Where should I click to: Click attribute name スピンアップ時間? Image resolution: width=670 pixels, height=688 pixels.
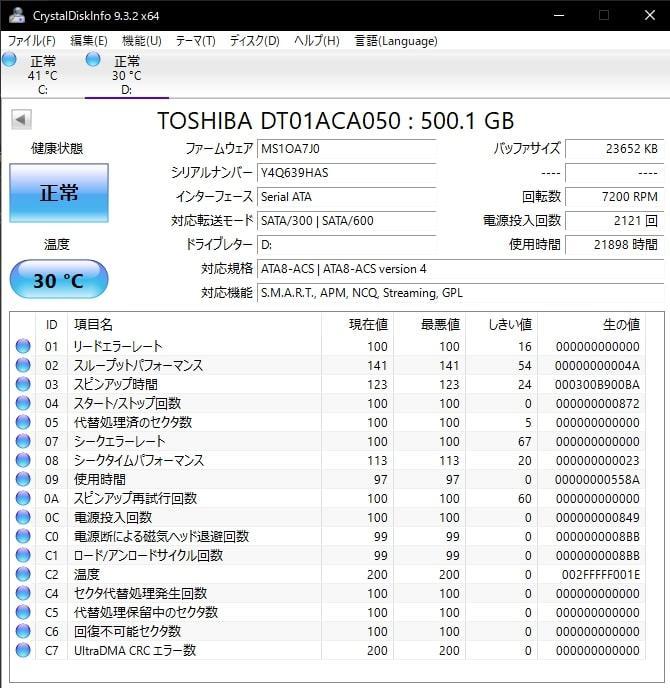(x=115, y=384)
